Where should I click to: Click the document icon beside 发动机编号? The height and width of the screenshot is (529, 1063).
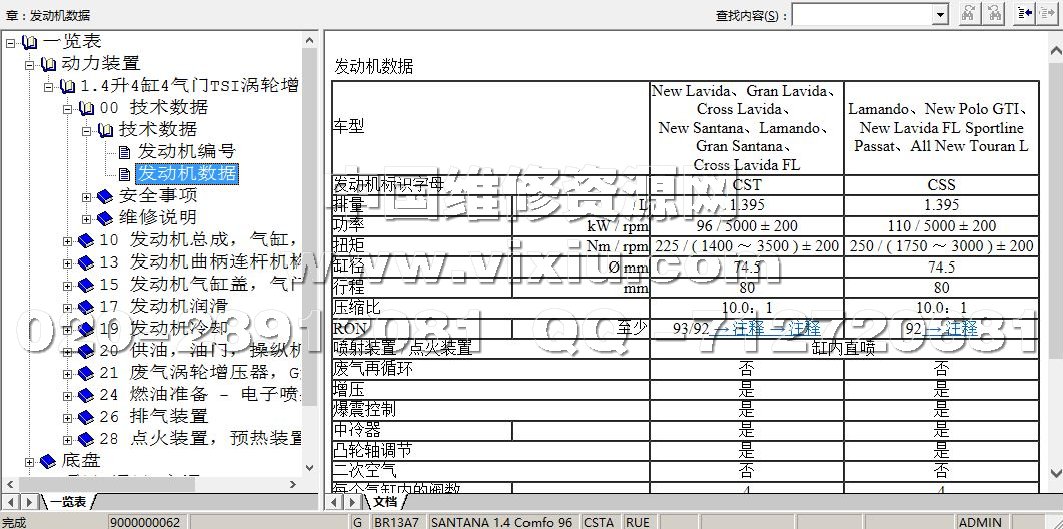pyautogui.click(x=125, y=152)
